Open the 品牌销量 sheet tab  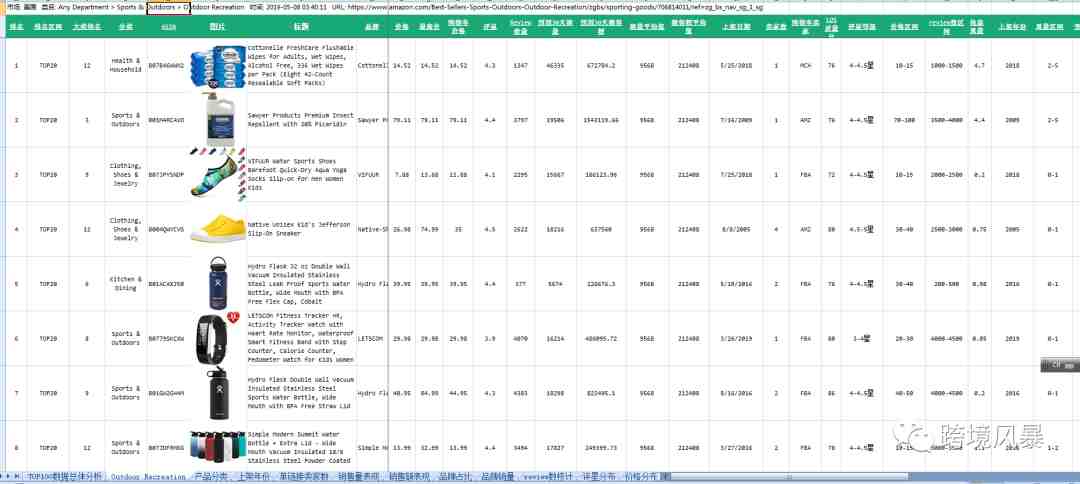(497, 476)
